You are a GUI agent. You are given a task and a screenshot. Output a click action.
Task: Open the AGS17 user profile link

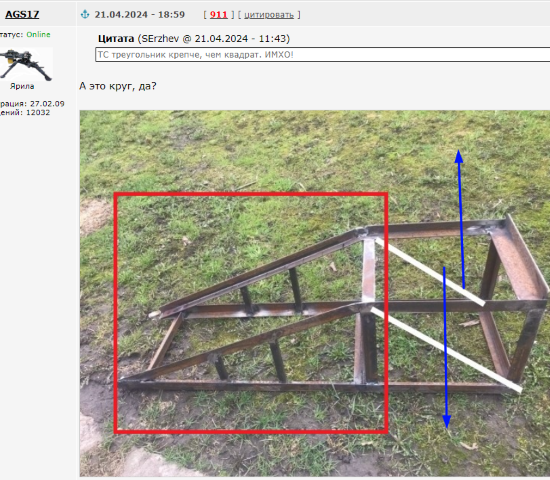pos(22,14)
